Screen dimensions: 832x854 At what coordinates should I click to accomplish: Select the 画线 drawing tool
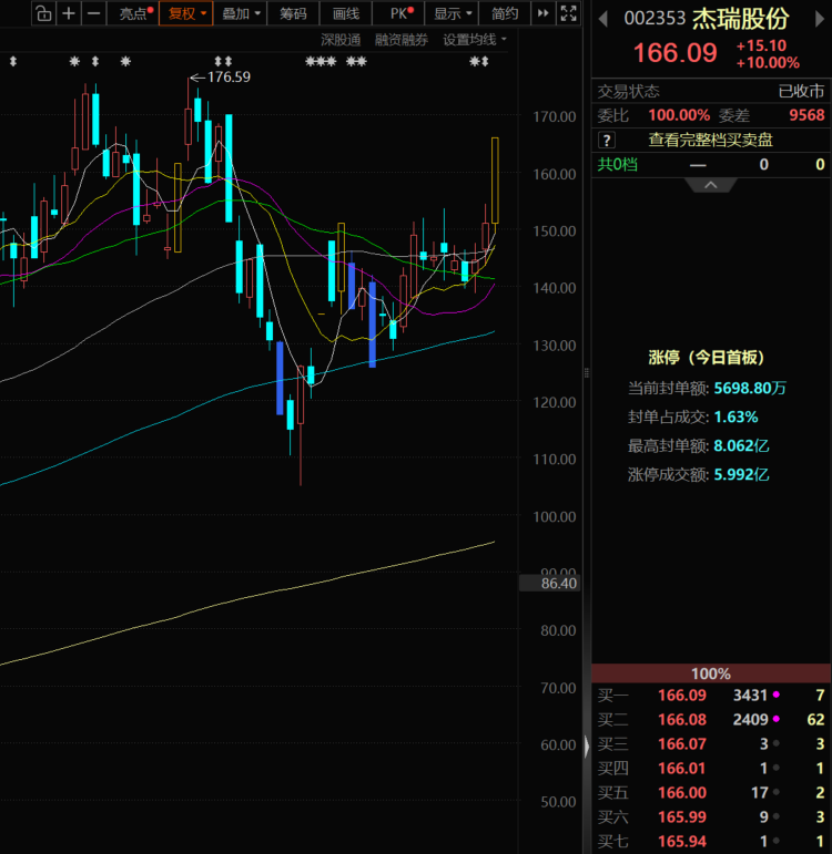346,14
